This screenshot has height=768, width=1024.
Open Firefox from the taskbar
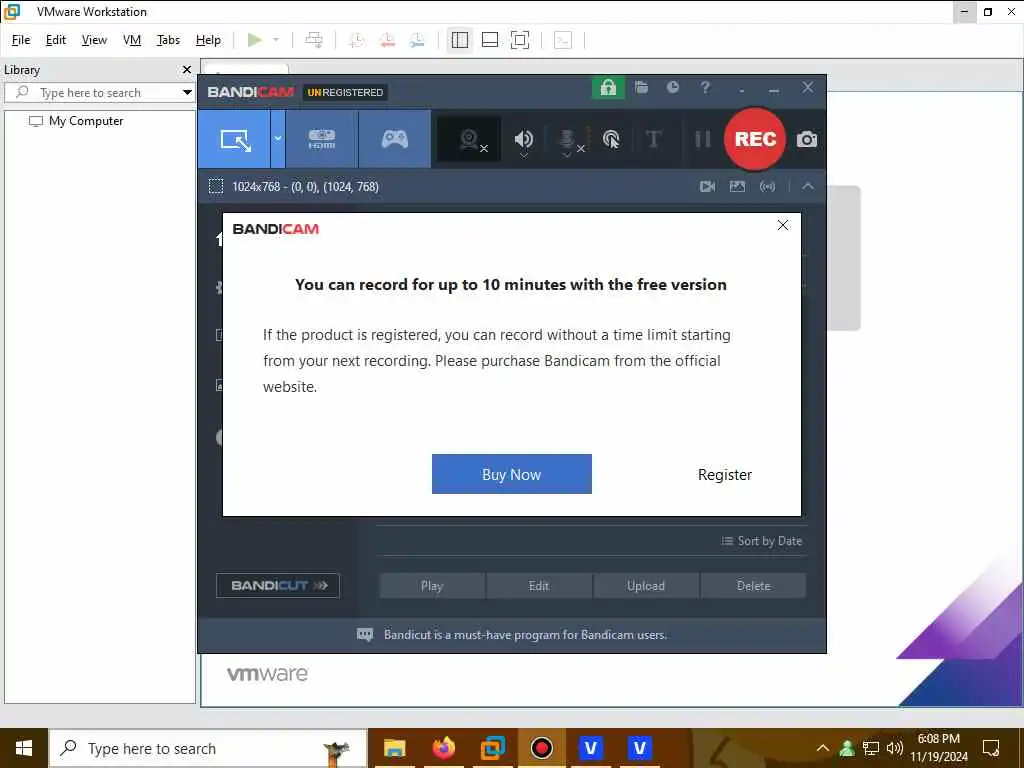[444, 748]
